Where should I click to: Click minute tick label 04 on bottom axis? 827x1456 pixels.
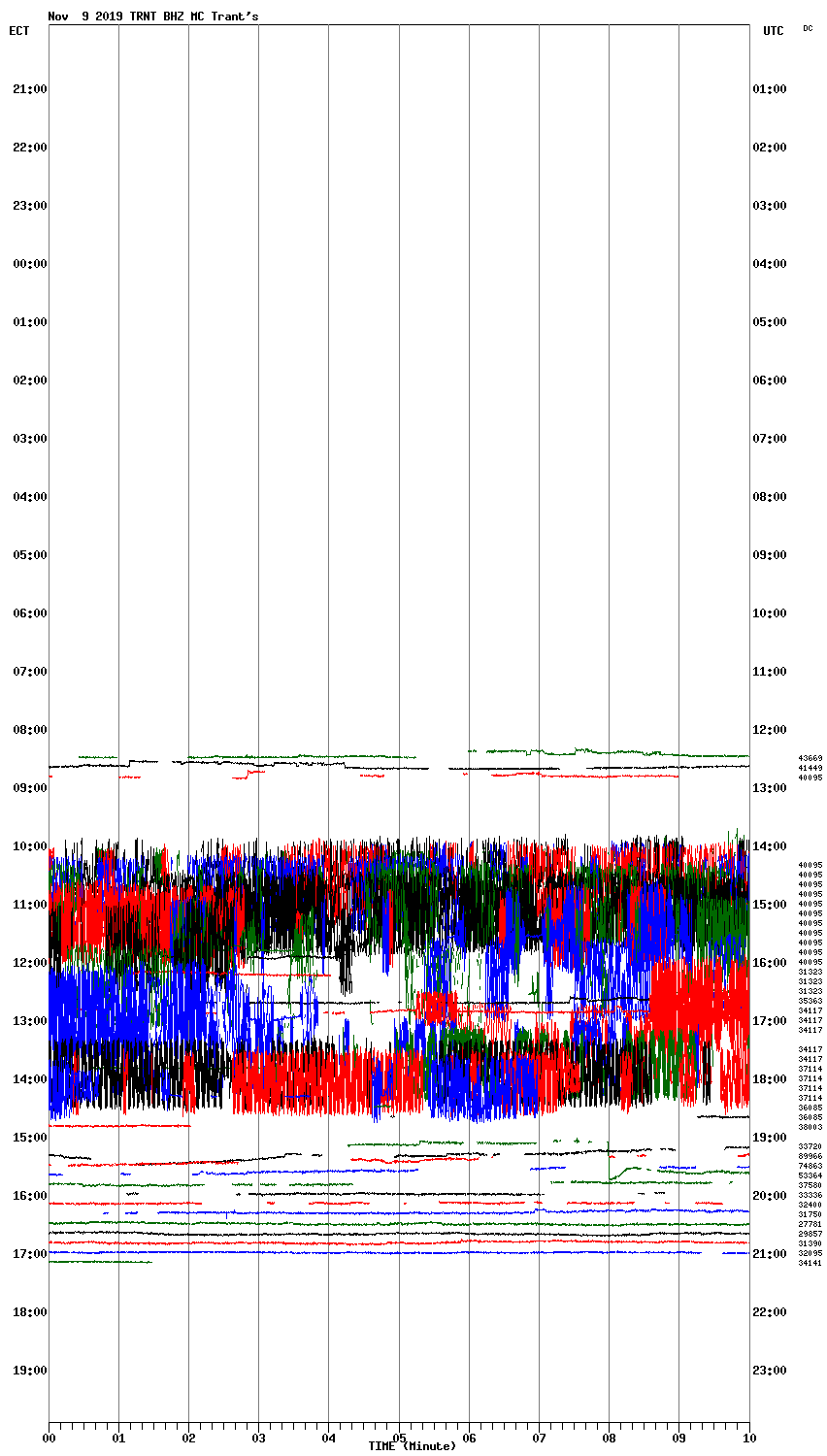tap(328, 1438)
